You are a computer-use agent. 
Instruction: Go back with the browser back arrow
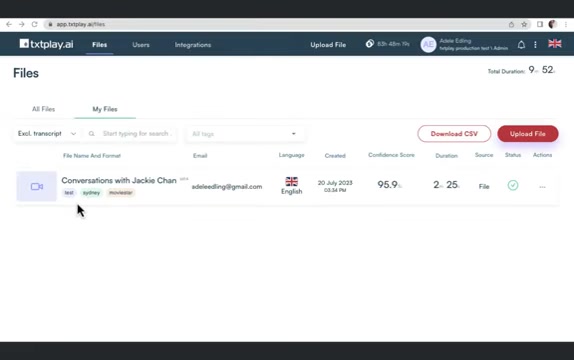pyautogui.click(x=9, y=24)
